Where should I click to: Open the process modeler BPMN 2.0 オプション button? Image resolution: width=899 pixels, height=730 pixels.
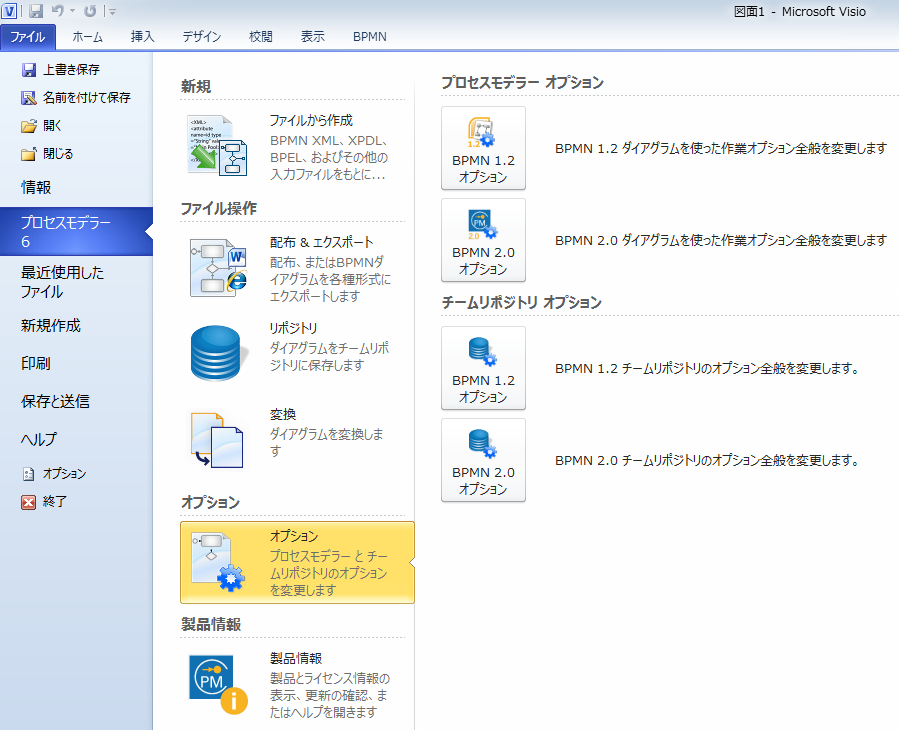click(483, 240)
